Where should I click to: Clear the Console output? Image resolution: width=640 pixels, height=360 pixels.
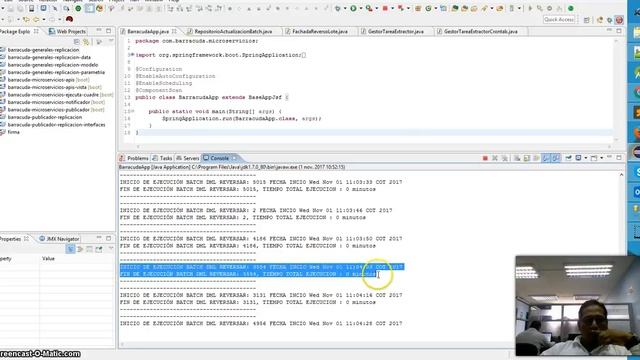pos(516,158)
